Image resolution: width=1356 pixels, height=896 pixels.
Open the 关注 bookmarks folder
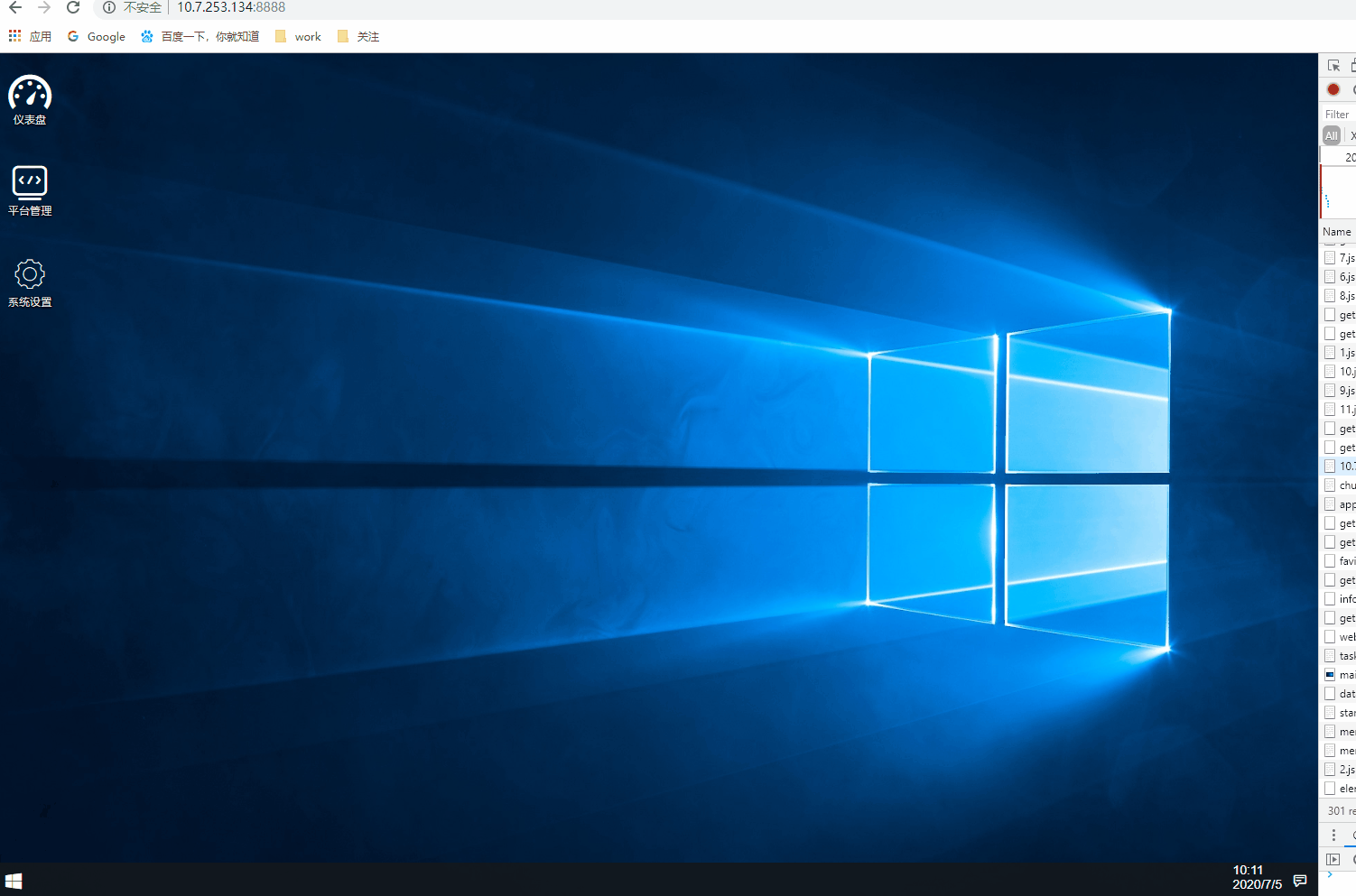tap(358, 37)
